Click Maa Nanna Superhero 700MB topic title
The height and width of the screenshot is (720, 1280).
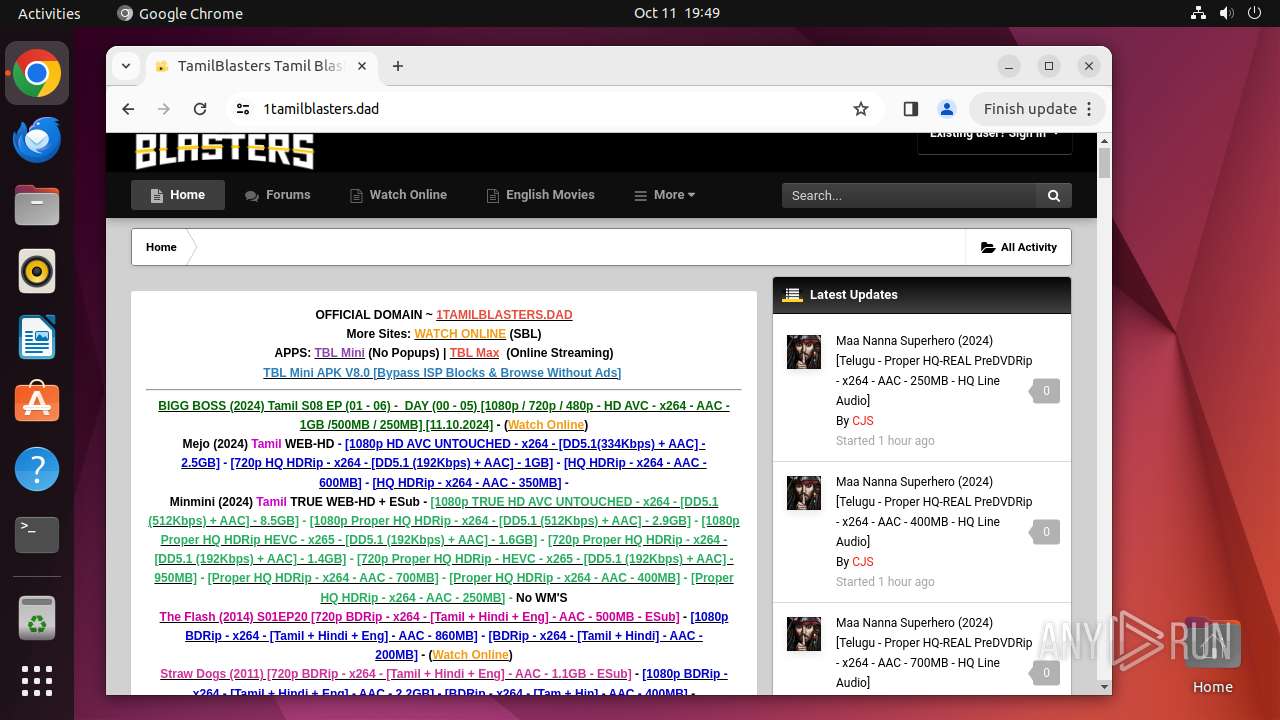[x=934, y=653]
